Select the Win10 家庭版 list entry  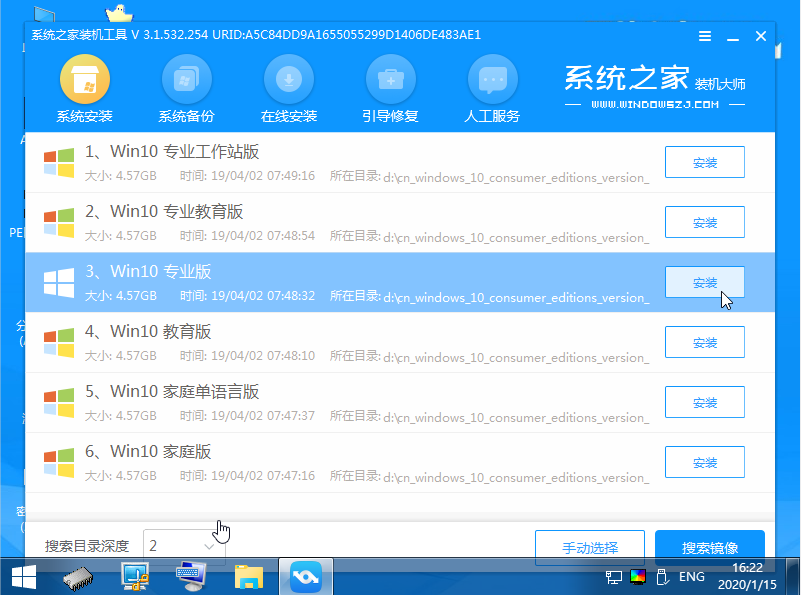click(399, 462)
